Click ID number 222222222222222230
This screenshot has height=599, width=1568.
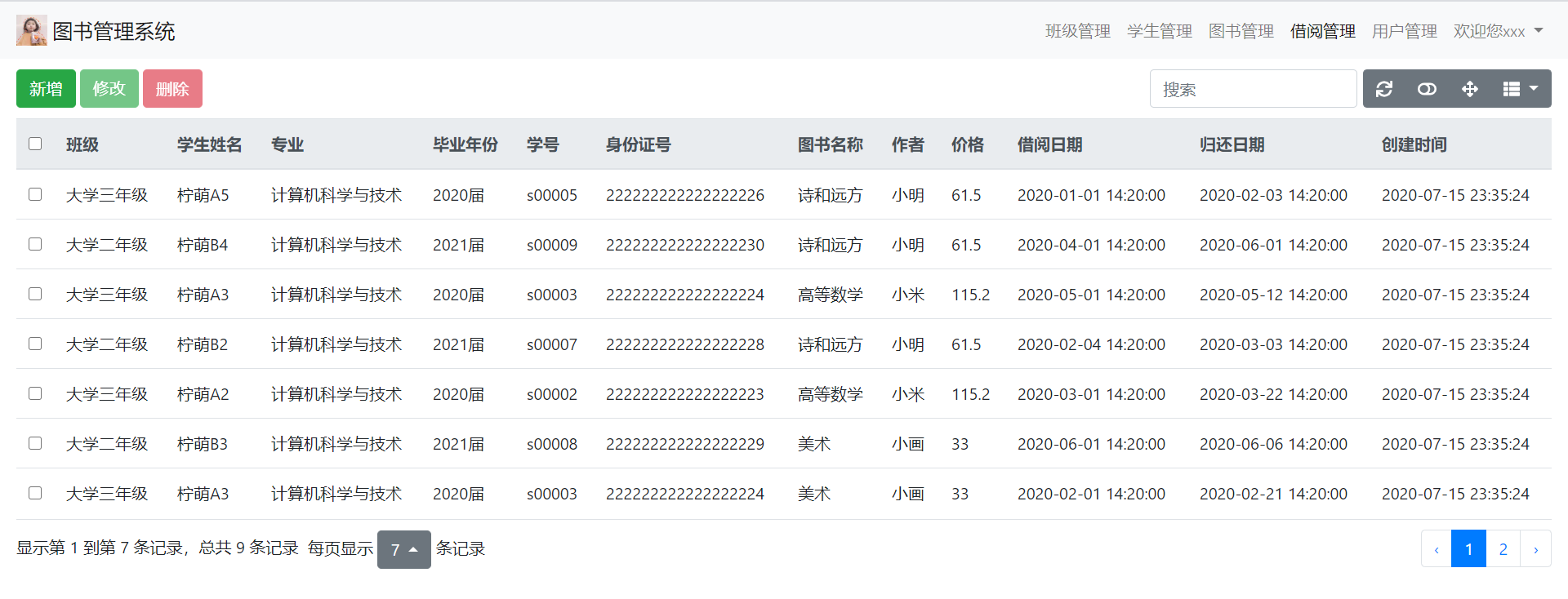(x=685, y=245)
